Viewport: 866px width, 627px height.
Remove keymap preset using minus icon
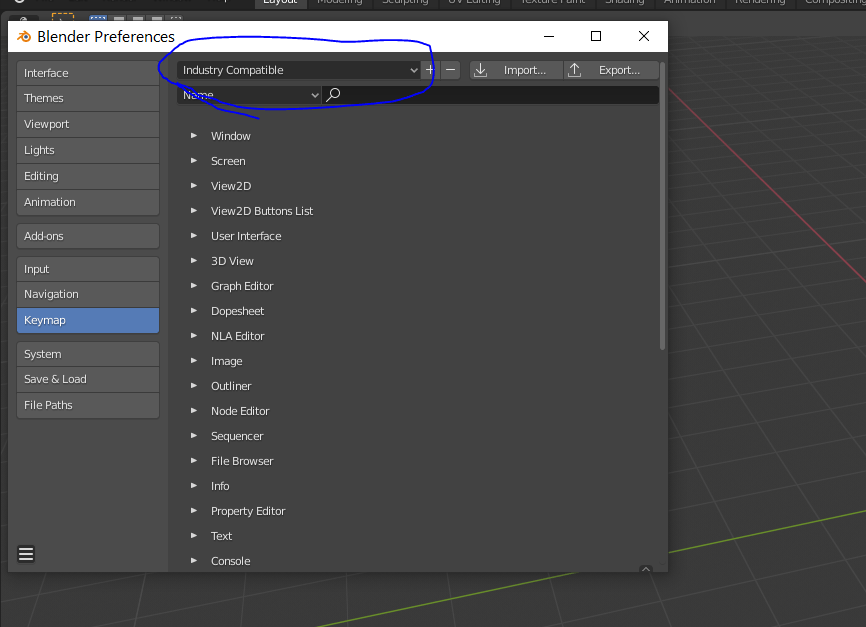click(x=450, y=70)
